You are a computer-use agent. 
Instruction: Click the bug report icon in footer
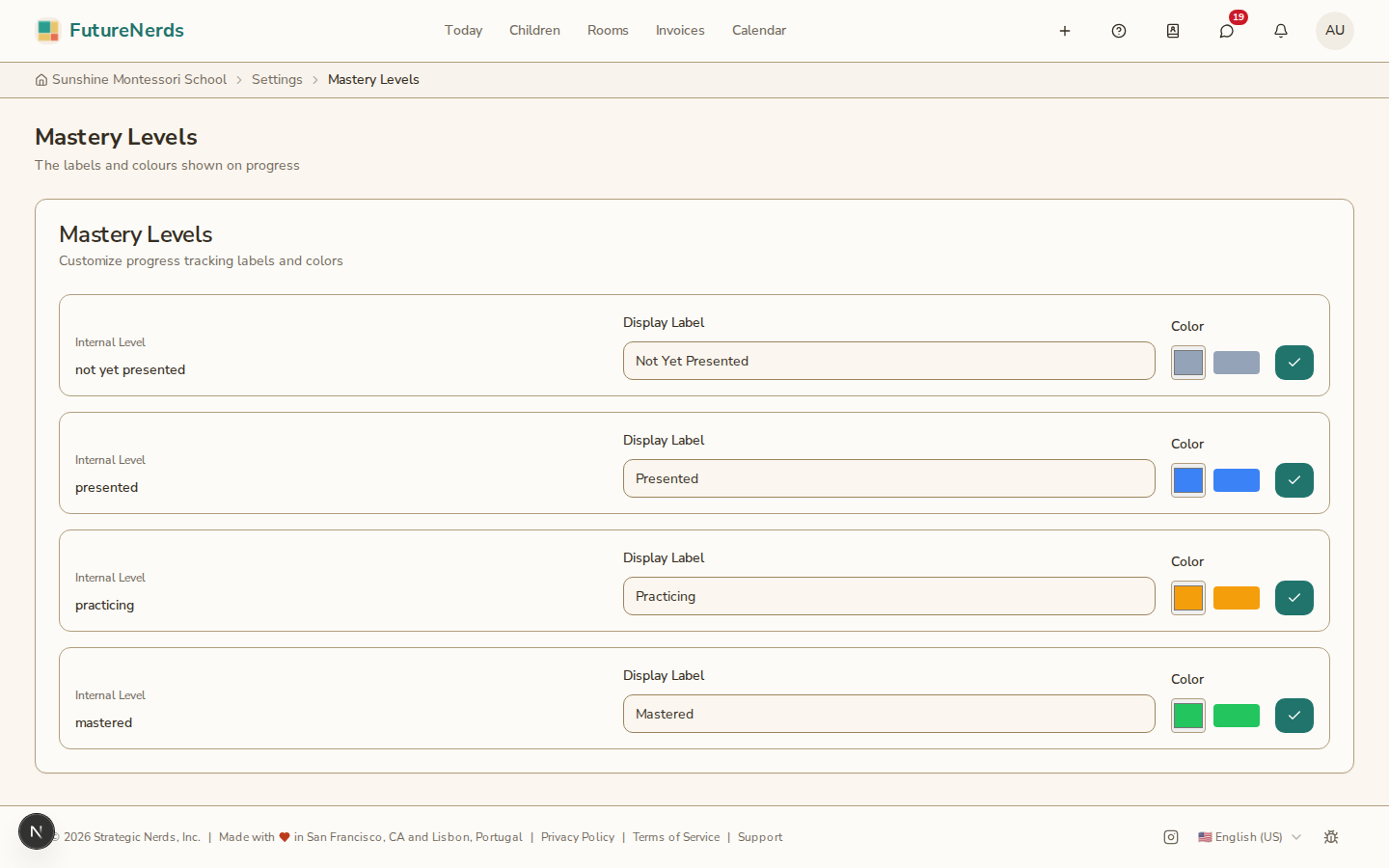[1331, 837]
